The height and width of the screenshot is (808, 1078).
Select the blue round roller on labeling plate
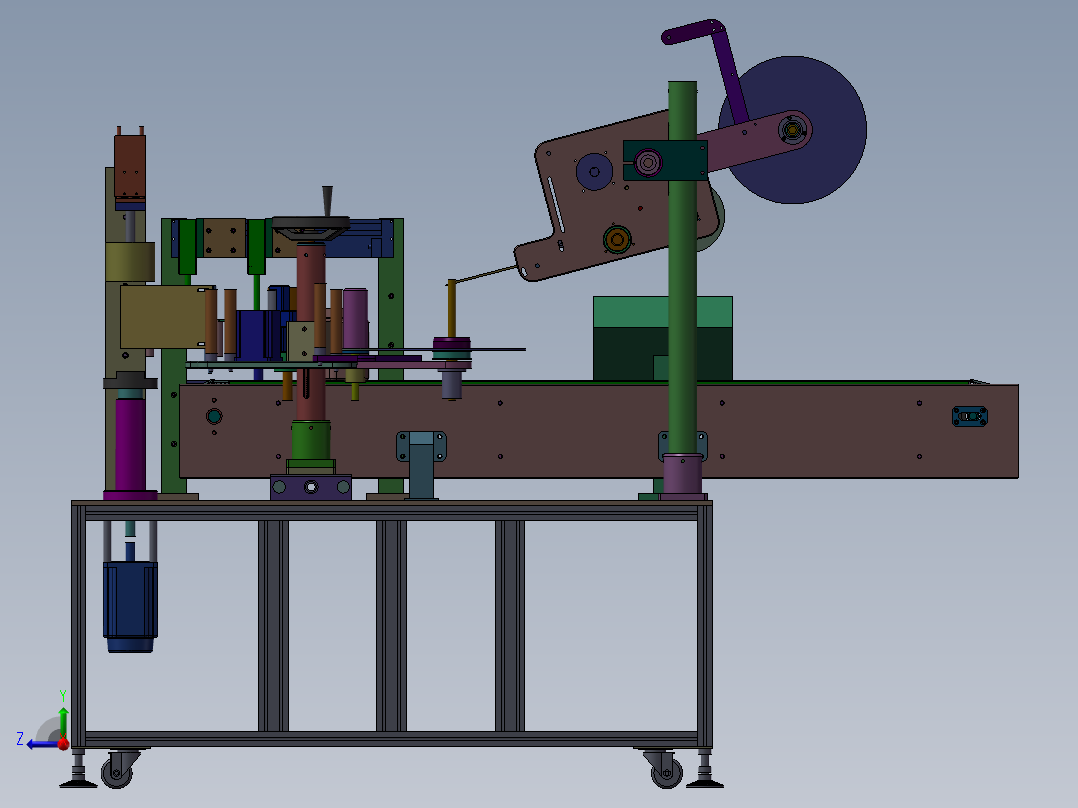coord(594,172)
